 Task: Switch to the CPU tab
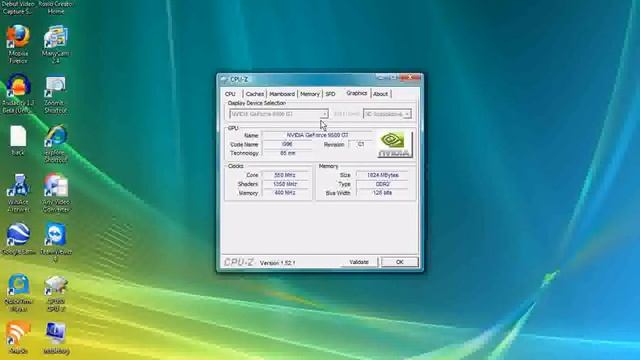(x=230, y=94)
